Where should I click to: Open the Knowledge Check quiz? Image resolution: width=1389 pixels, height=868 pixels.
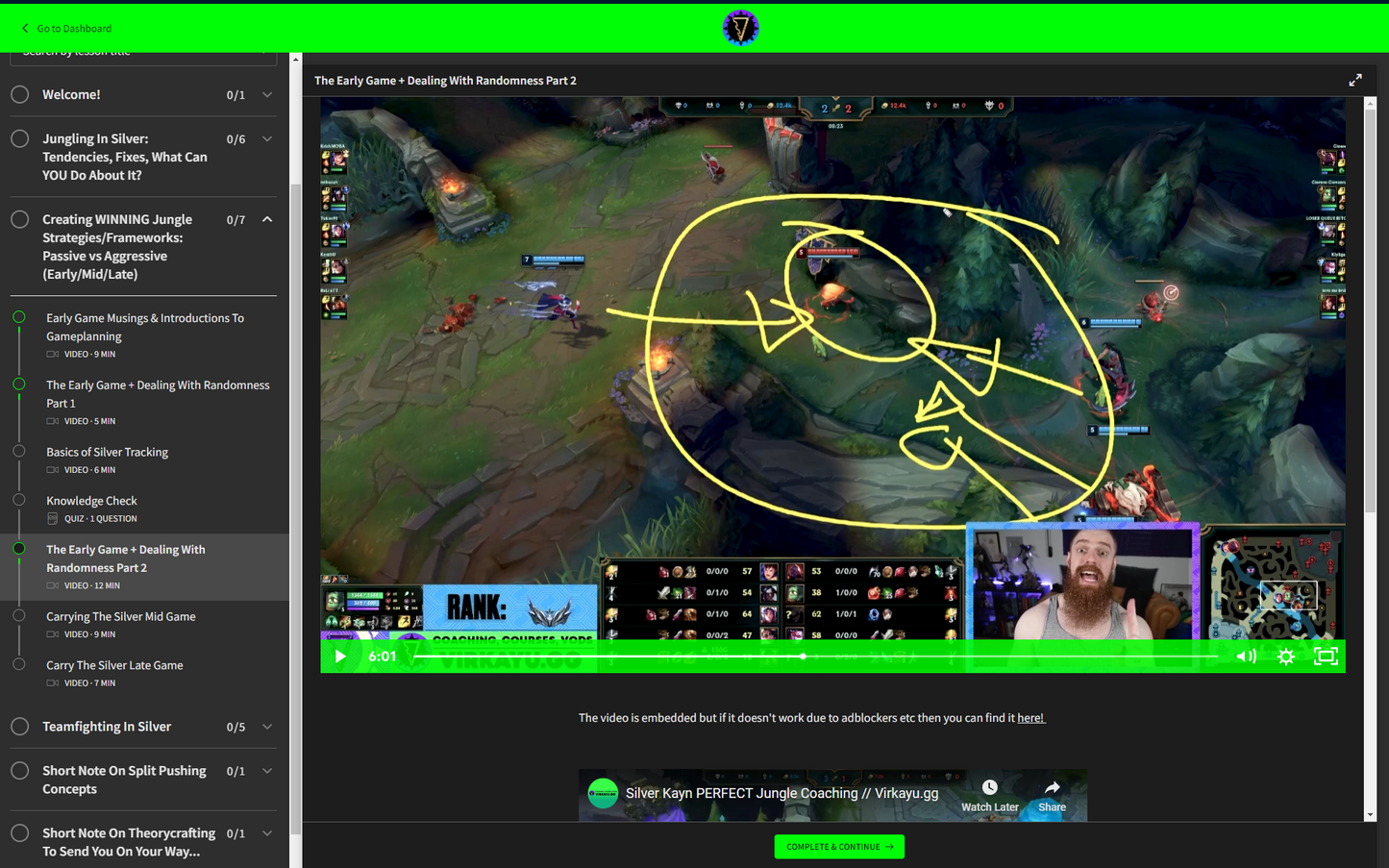(x=92, y=501)
